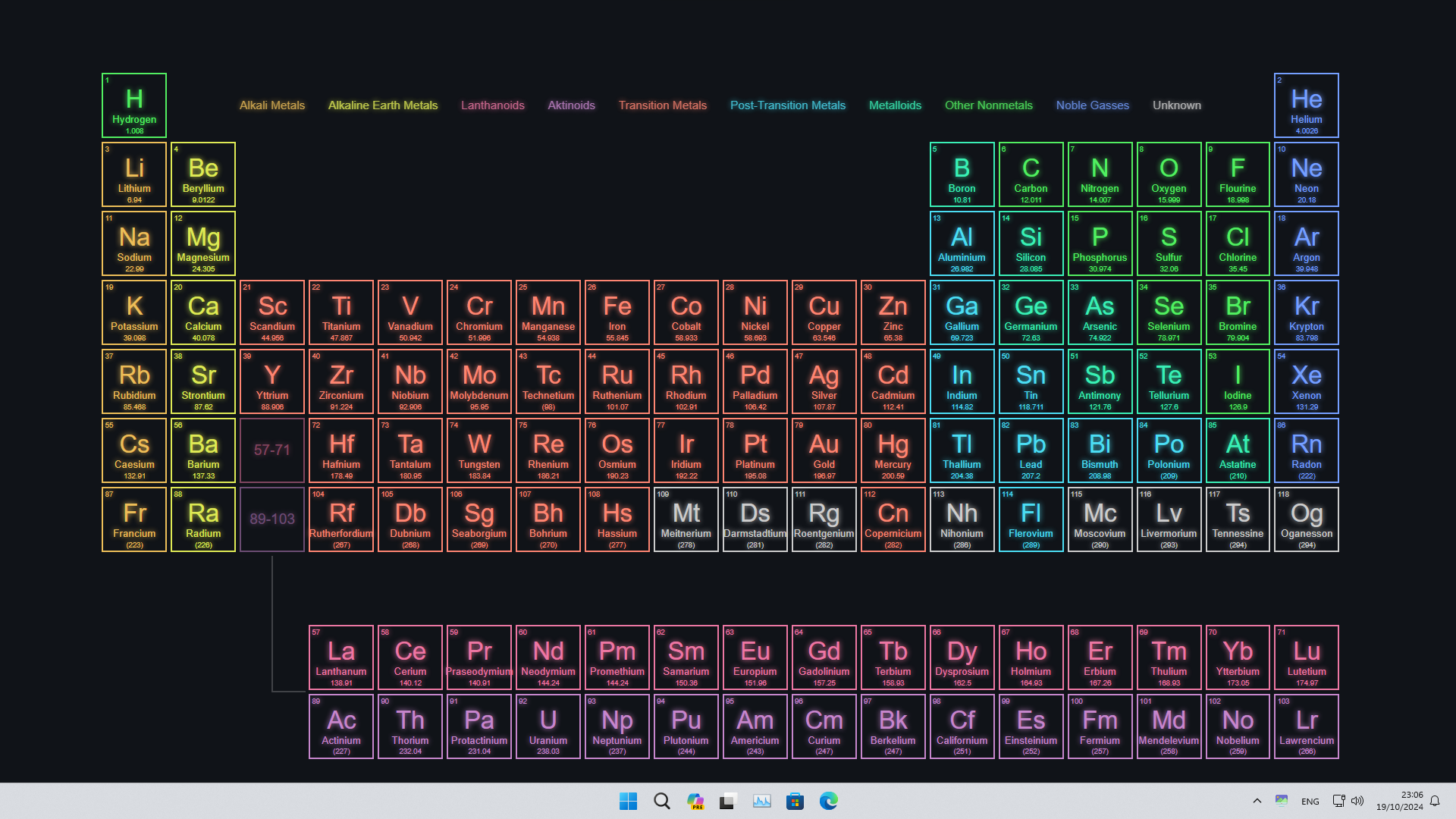Pick the Plutonium tile

click(686, 726)
